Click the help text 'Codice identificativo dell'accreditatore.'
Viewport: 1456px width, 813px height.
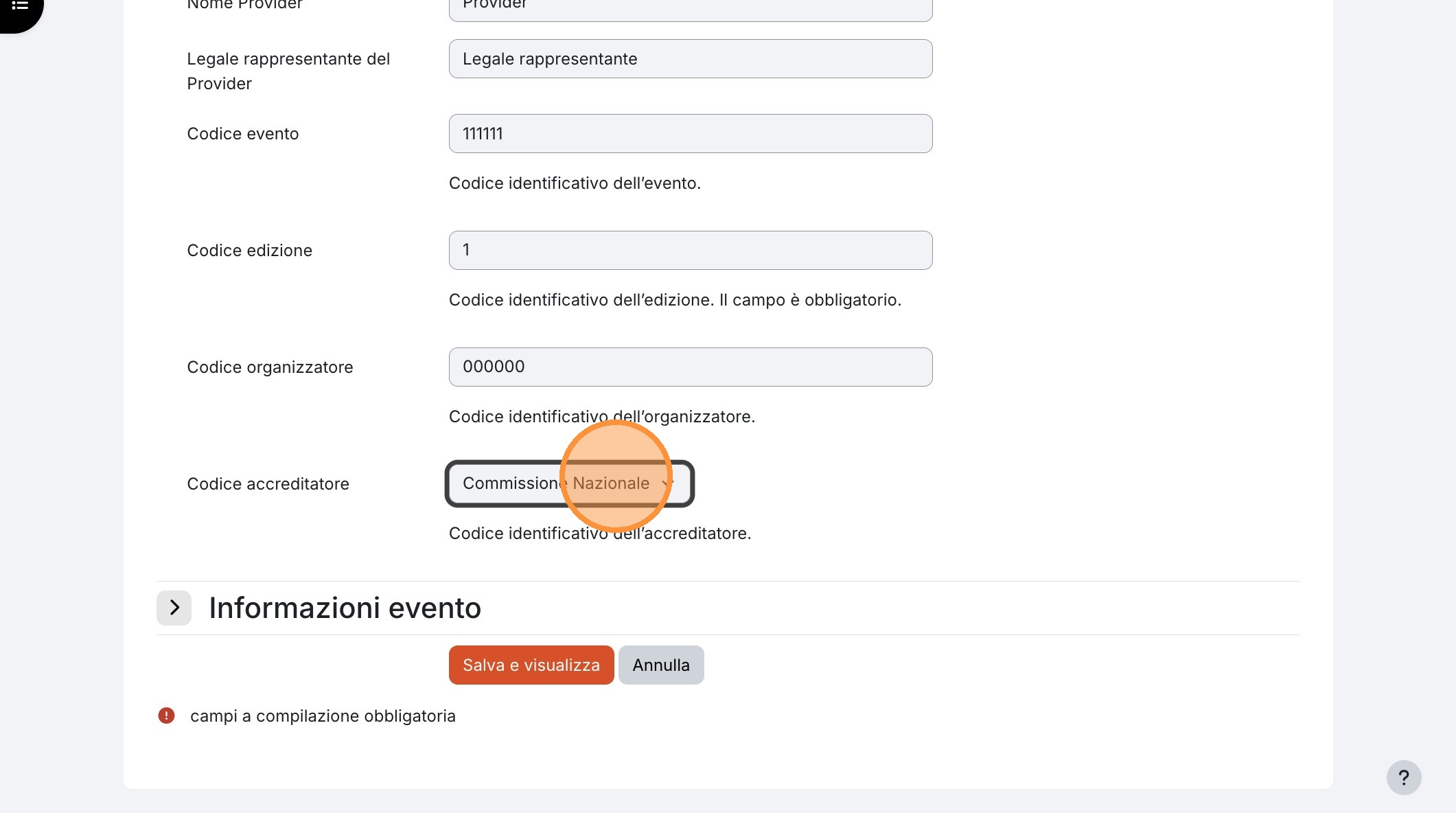600,534
